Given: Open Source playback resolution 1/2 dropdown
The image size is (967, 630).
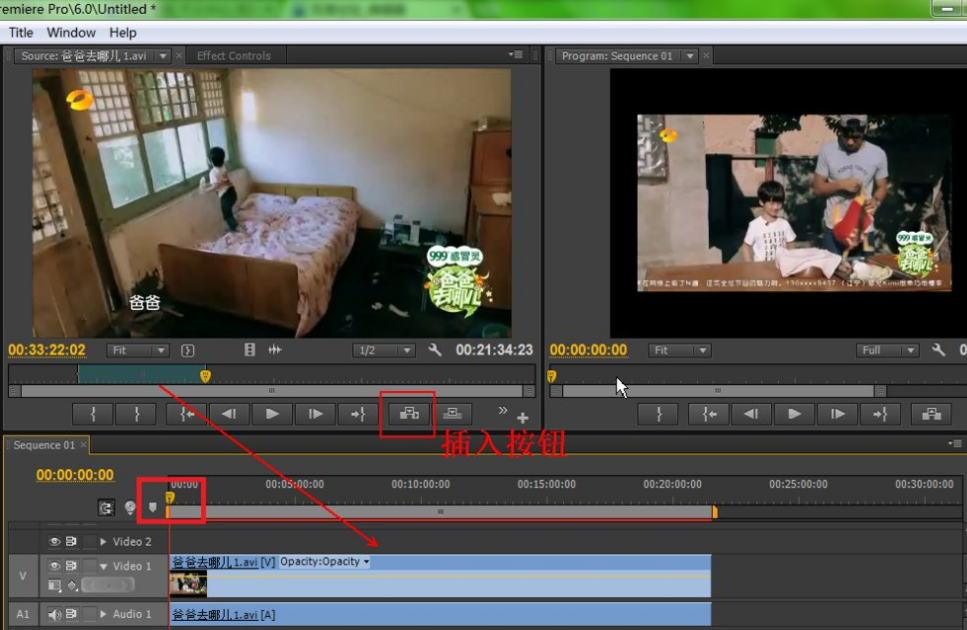Looking at the screenshot, I should 383,351.
